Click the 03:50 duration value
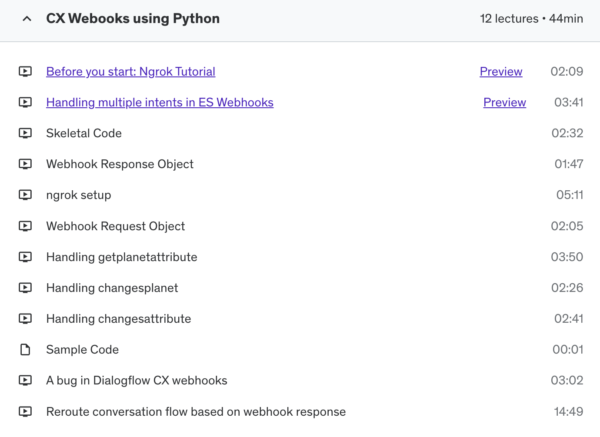600x437 pixels. (567, 257)
